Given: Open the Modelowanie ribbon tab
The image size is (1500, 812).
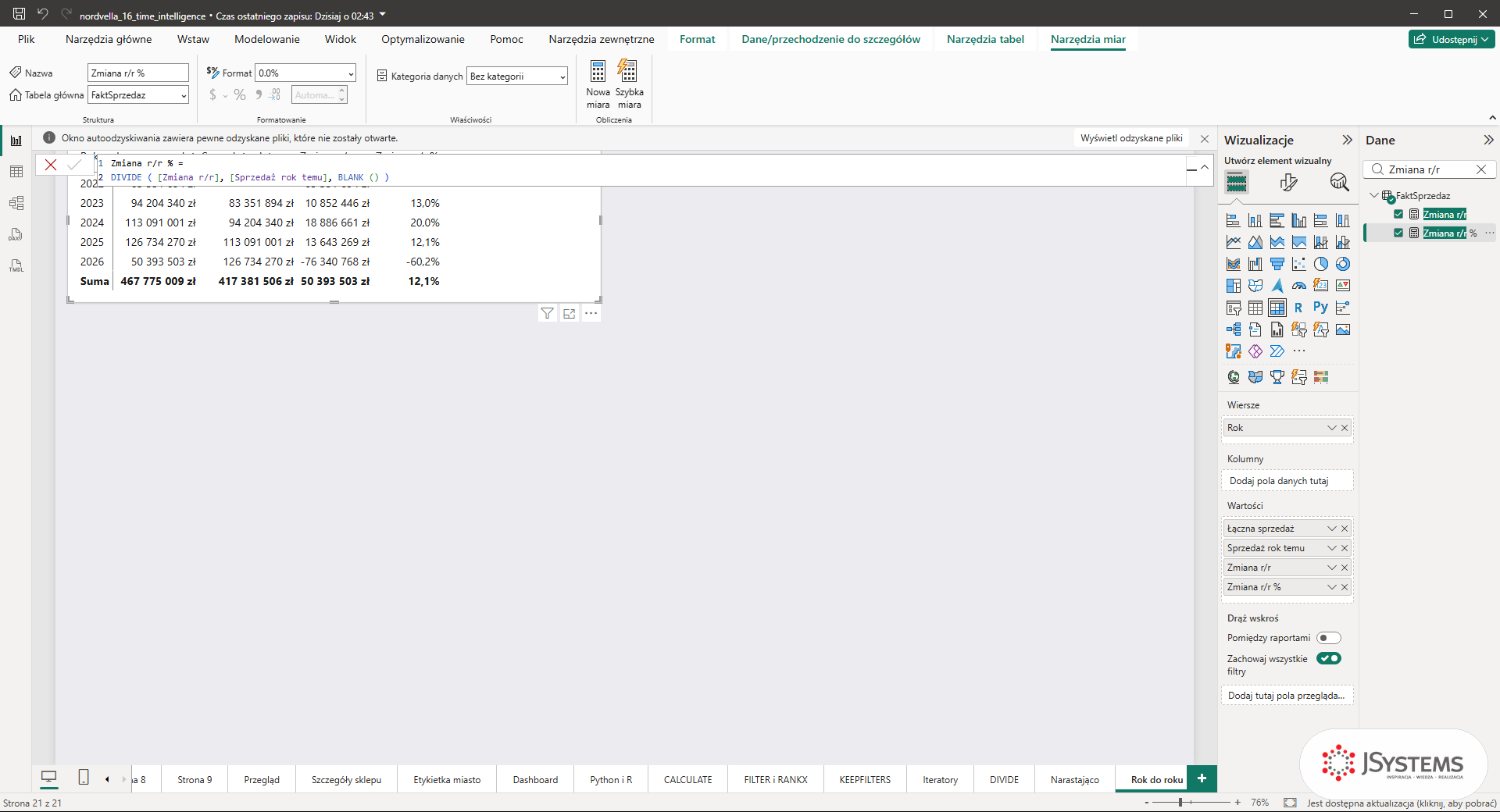Looking at the screenshot, I should click(267, 39).
